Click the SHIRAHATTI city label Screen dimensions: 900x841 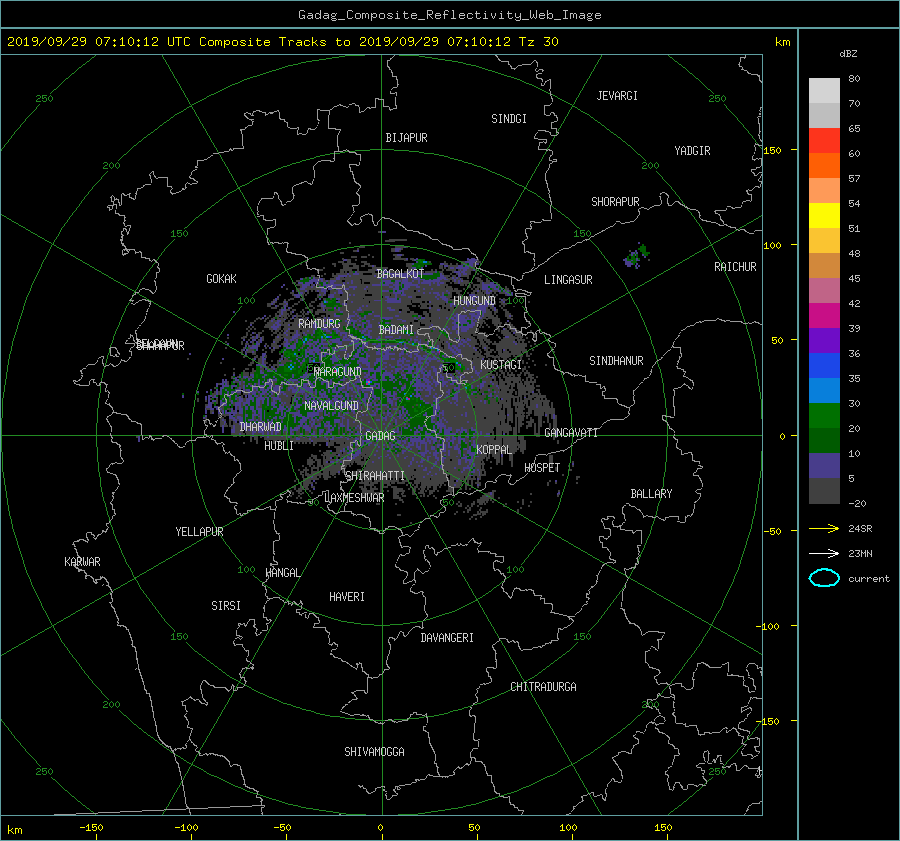pos(375,476)
